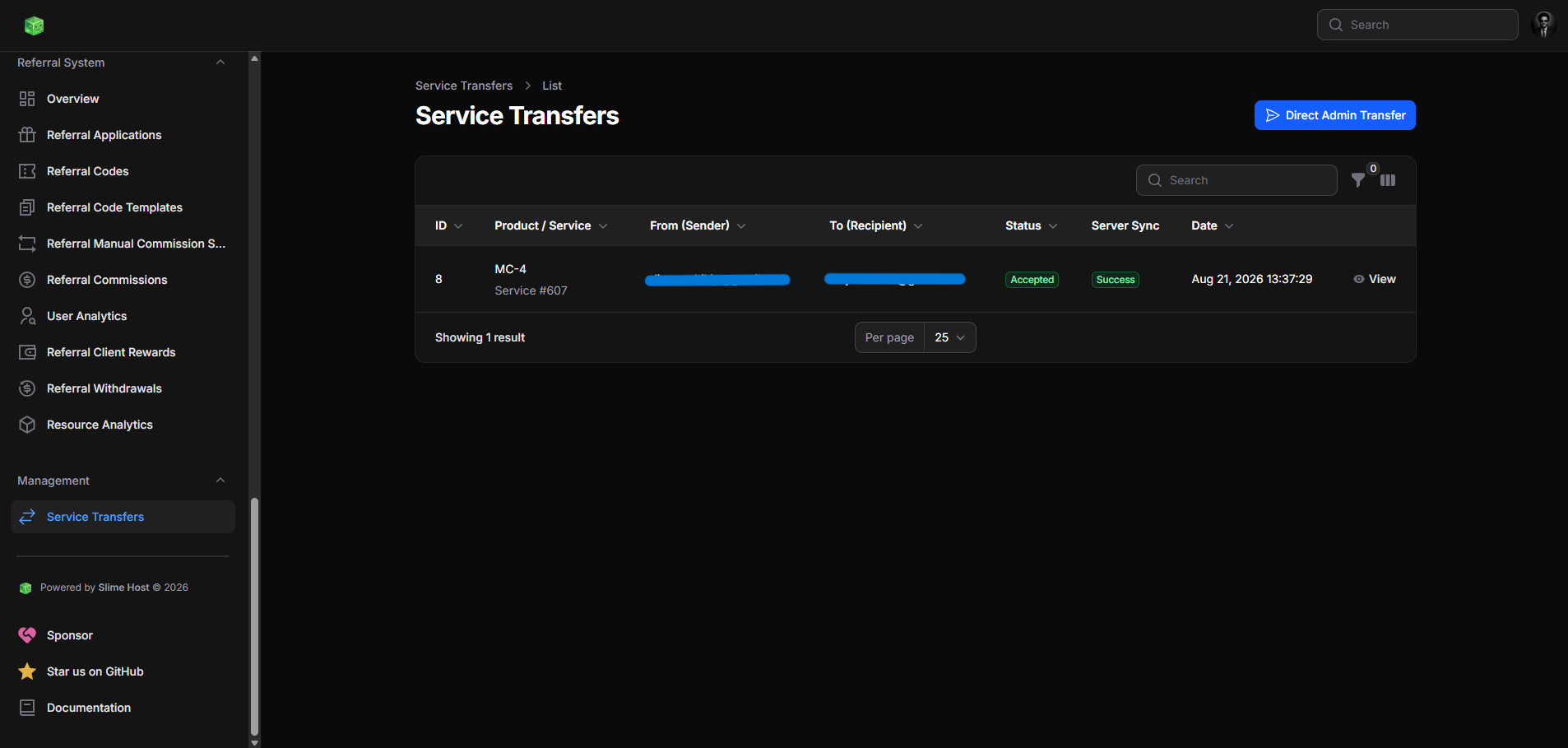This screenshot has height=748, width=1568.
Task: View transfer with ID 8
Action: pyautogui.click(x=1375, y=279)
